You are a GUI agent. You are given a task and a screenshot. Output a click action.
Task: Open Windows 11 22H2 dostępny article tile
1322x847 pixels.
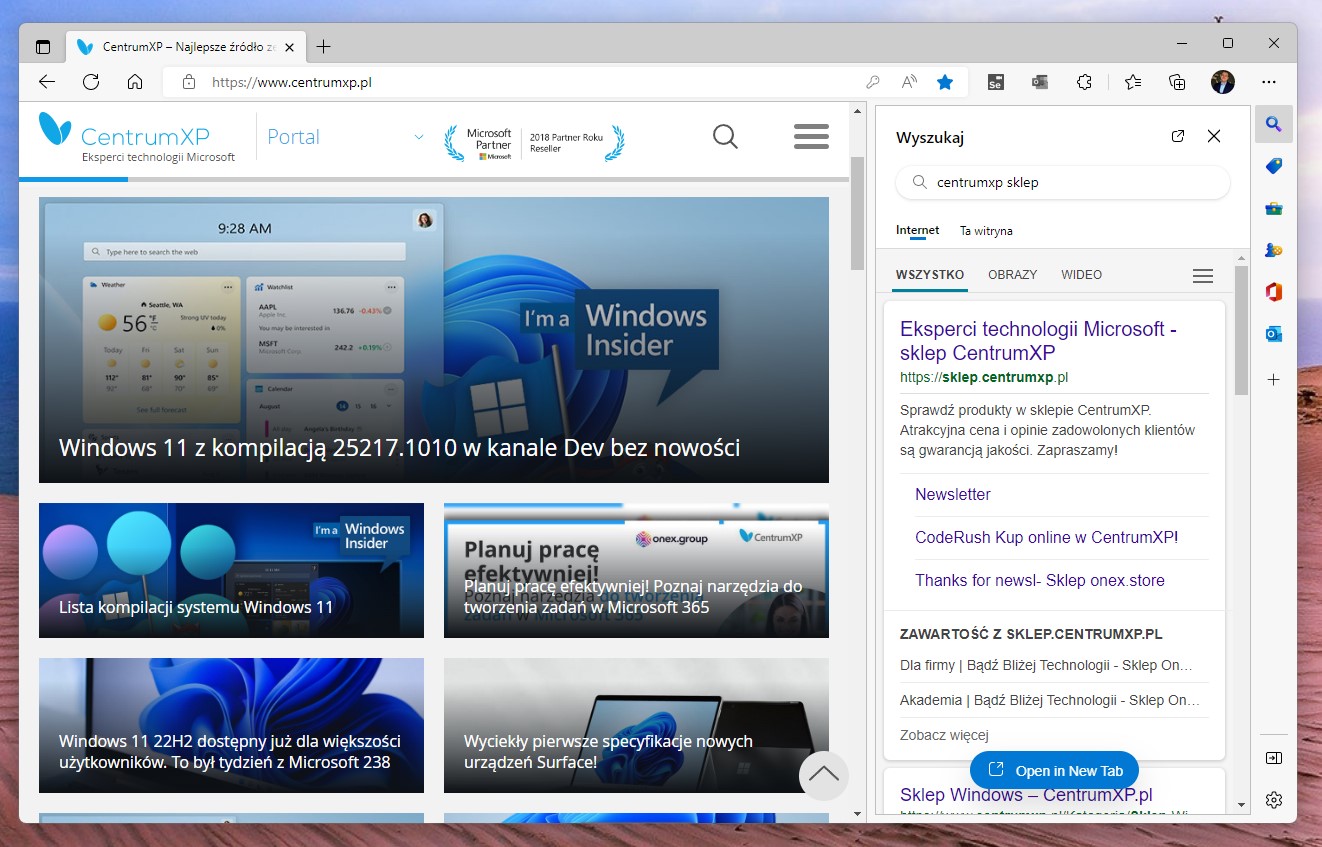click(x=231, y=725)
